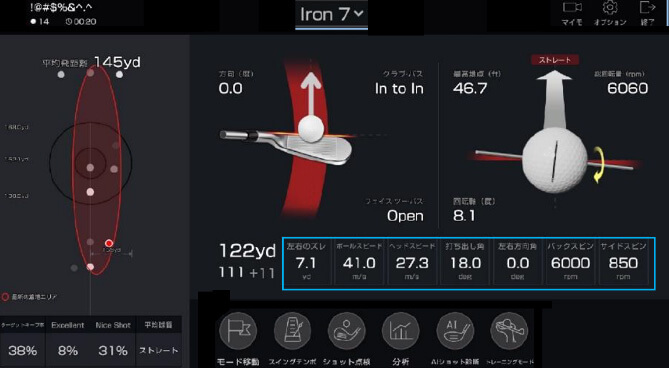
Task: Click the 38% target keep rate box
Action: pyautogui.click(x=23, y=341)
